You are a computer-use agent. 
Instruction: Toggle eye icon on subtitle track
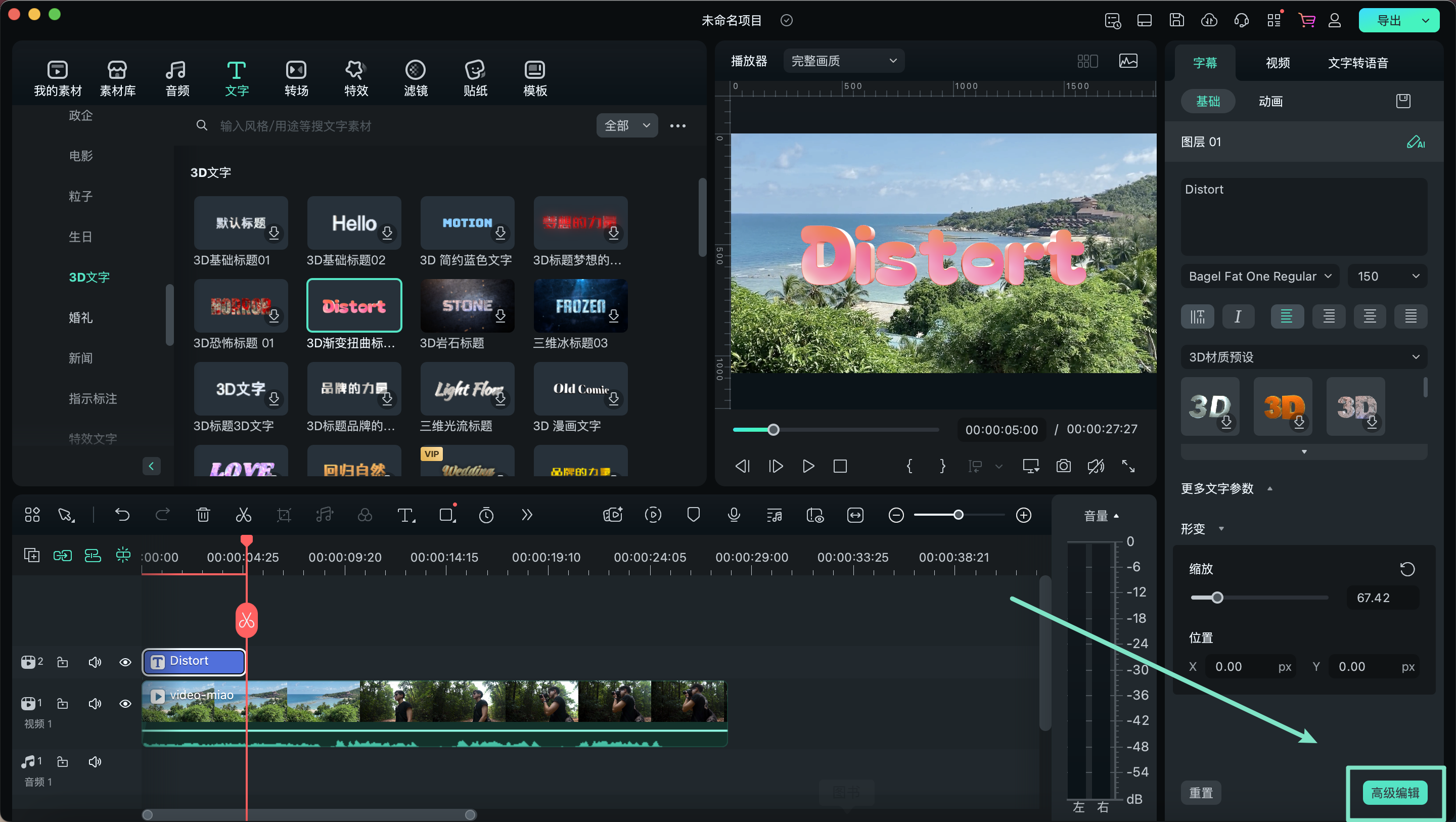(x=124, y=661)
